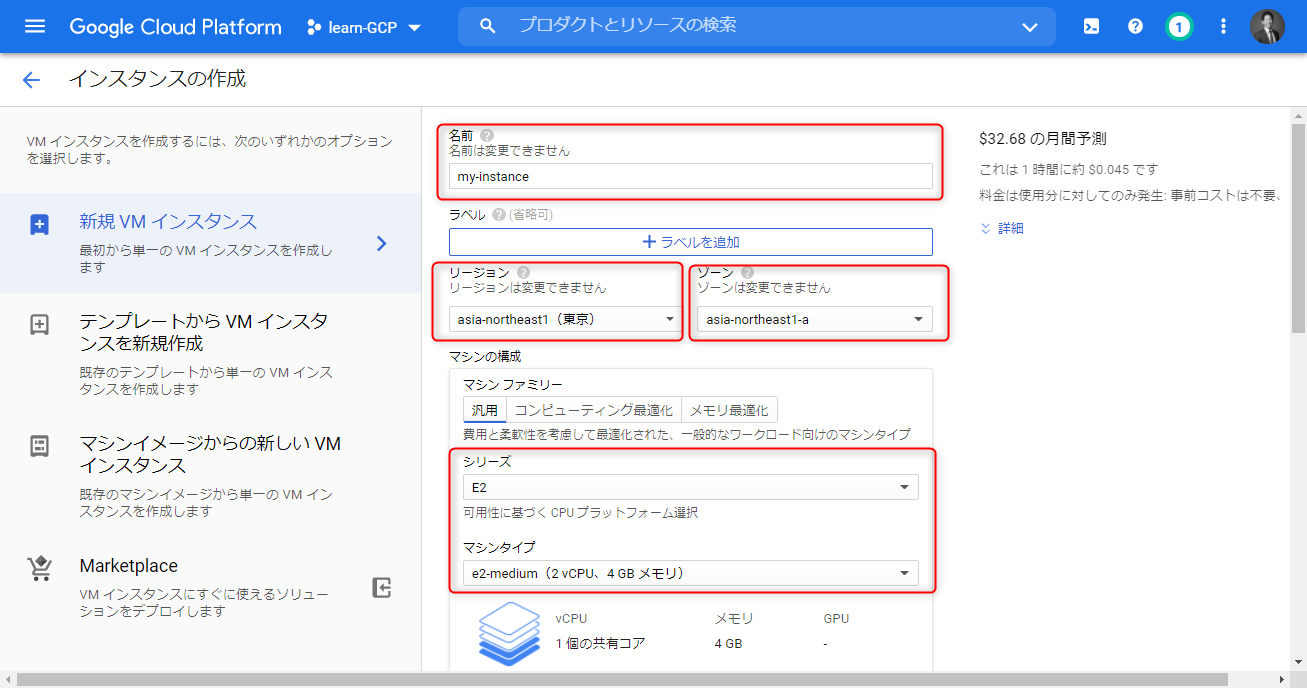This screenshot has height=688, width=1307.
Task: Open the user account avatar
Action: 1267,27
